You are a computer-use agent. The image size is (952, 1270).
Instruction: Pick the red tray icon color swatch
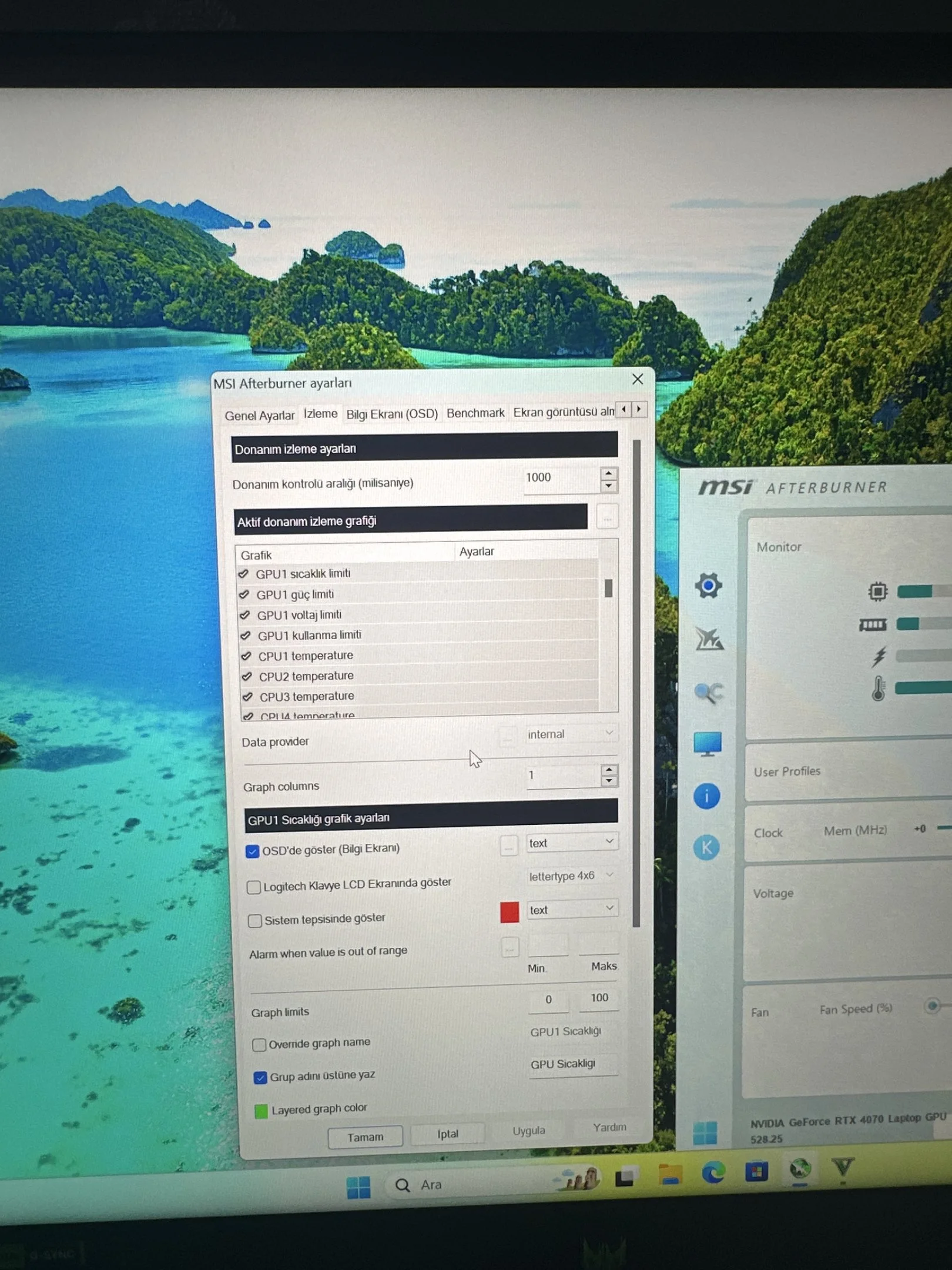click(x=509, y=913)
